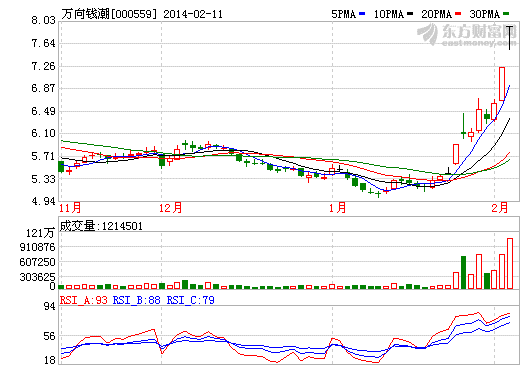
Task: Click the red 20PMA legend marker
Action: [x=458, y=14]
